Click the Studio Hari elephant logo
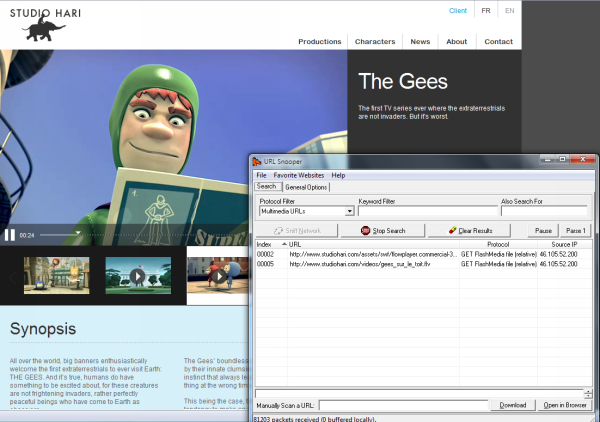Viewport: 600px width, 422px height. [45, 25]
